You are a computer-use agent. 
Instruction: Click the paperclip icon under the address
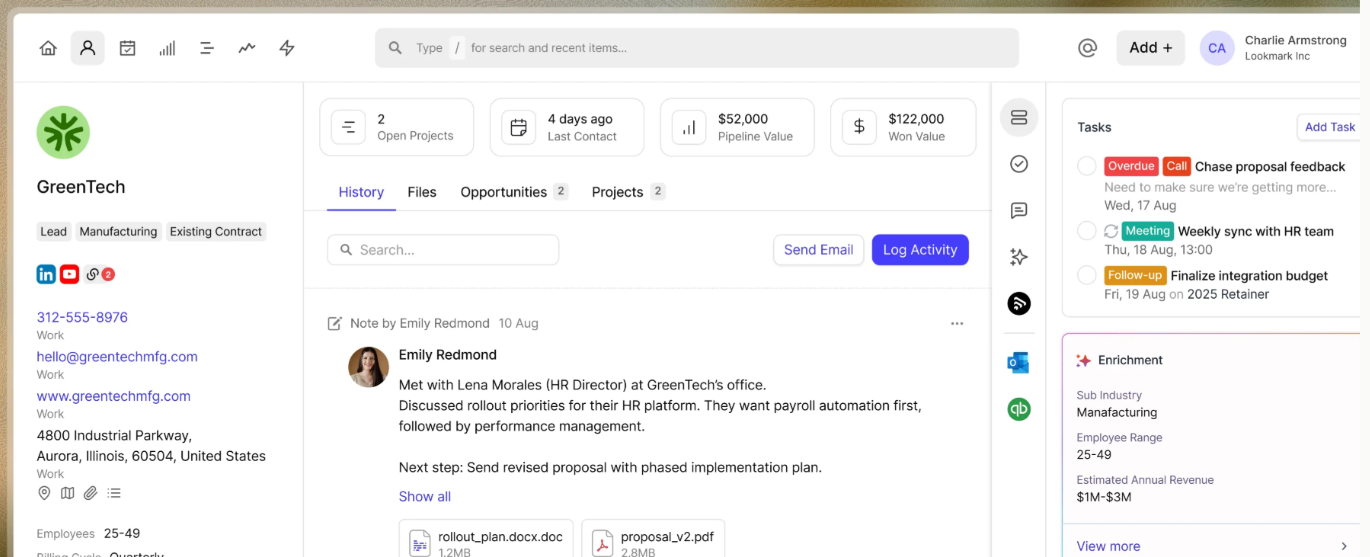pos(90,493)
